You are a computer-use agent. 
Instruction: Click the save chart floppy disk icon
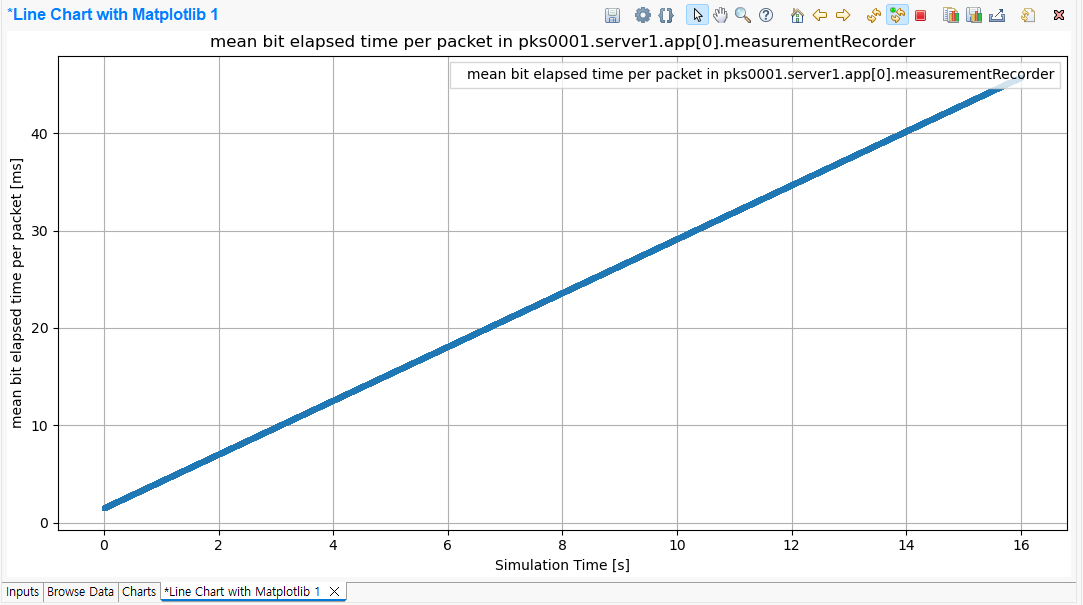613,15
